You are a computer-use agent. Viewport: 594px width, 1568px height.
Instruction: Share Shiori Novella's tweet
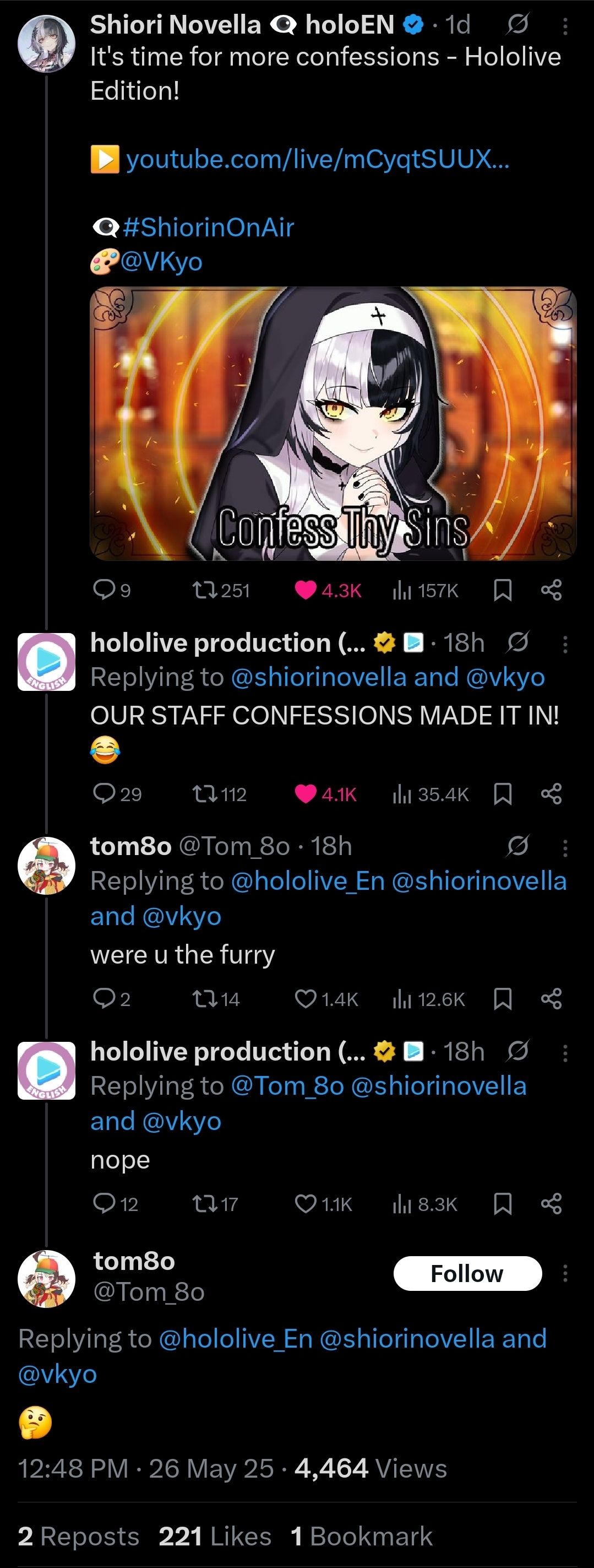coord(551,590)
